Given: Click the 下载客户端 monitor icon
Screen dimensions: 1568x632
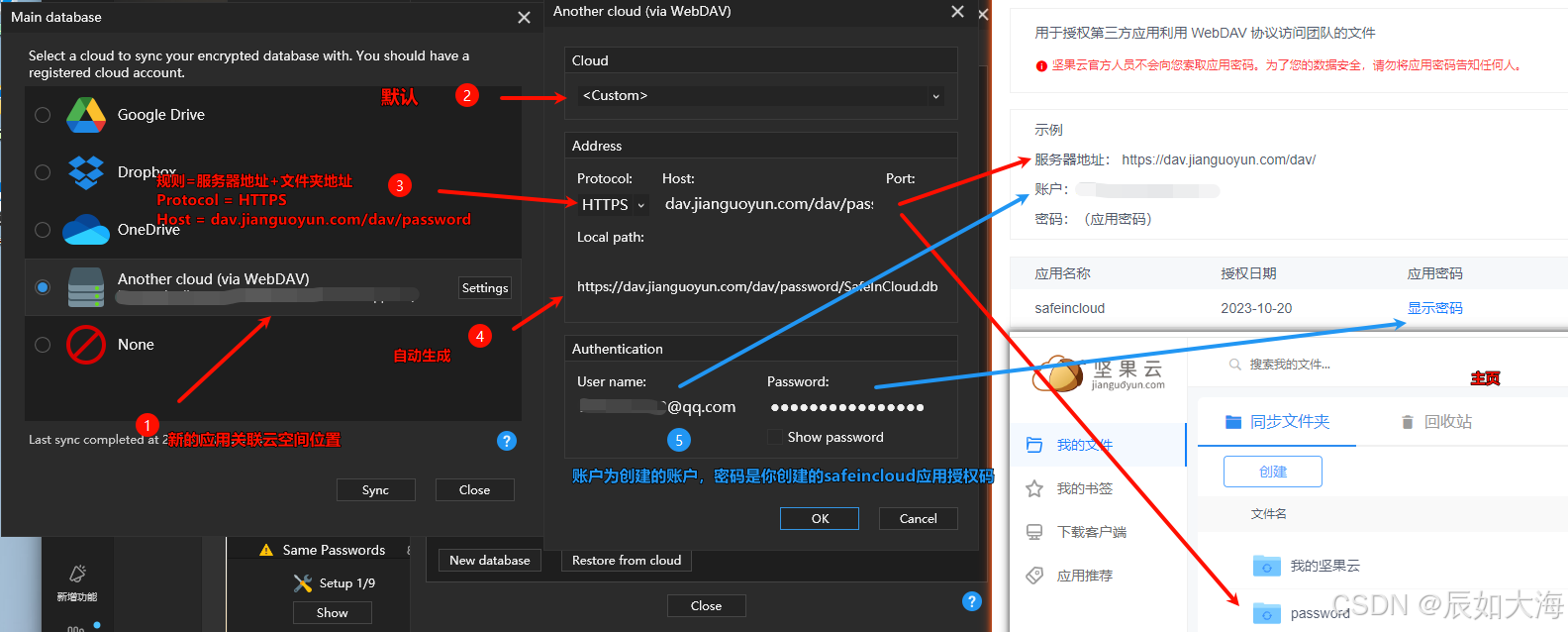Looking at the screenshot, I should point(1034,532).
